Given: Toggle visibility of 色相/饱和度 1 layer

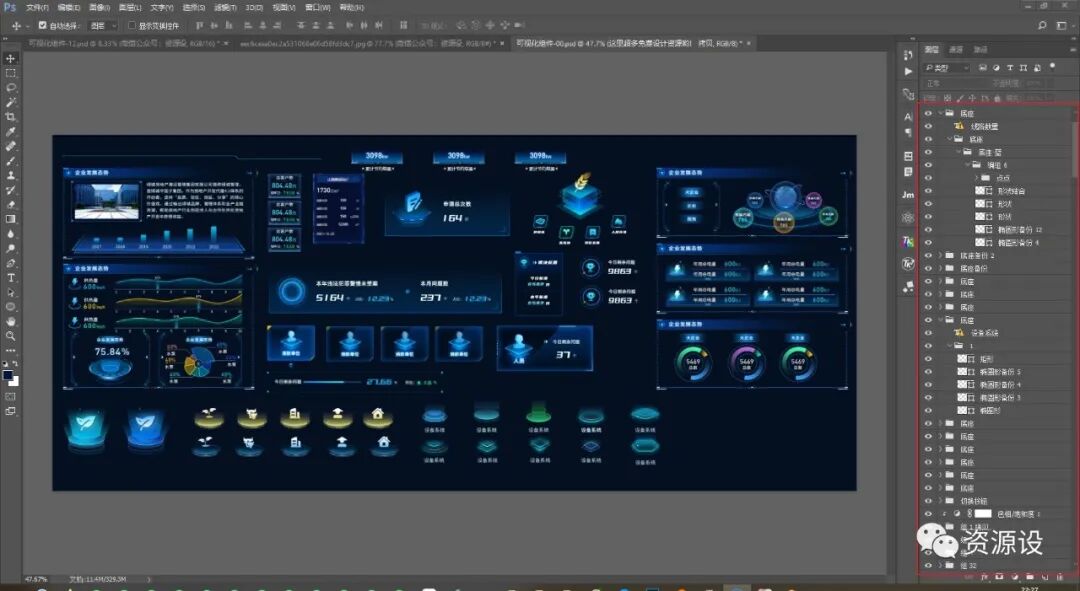Looking at the screenshot, I should point(928,514).
